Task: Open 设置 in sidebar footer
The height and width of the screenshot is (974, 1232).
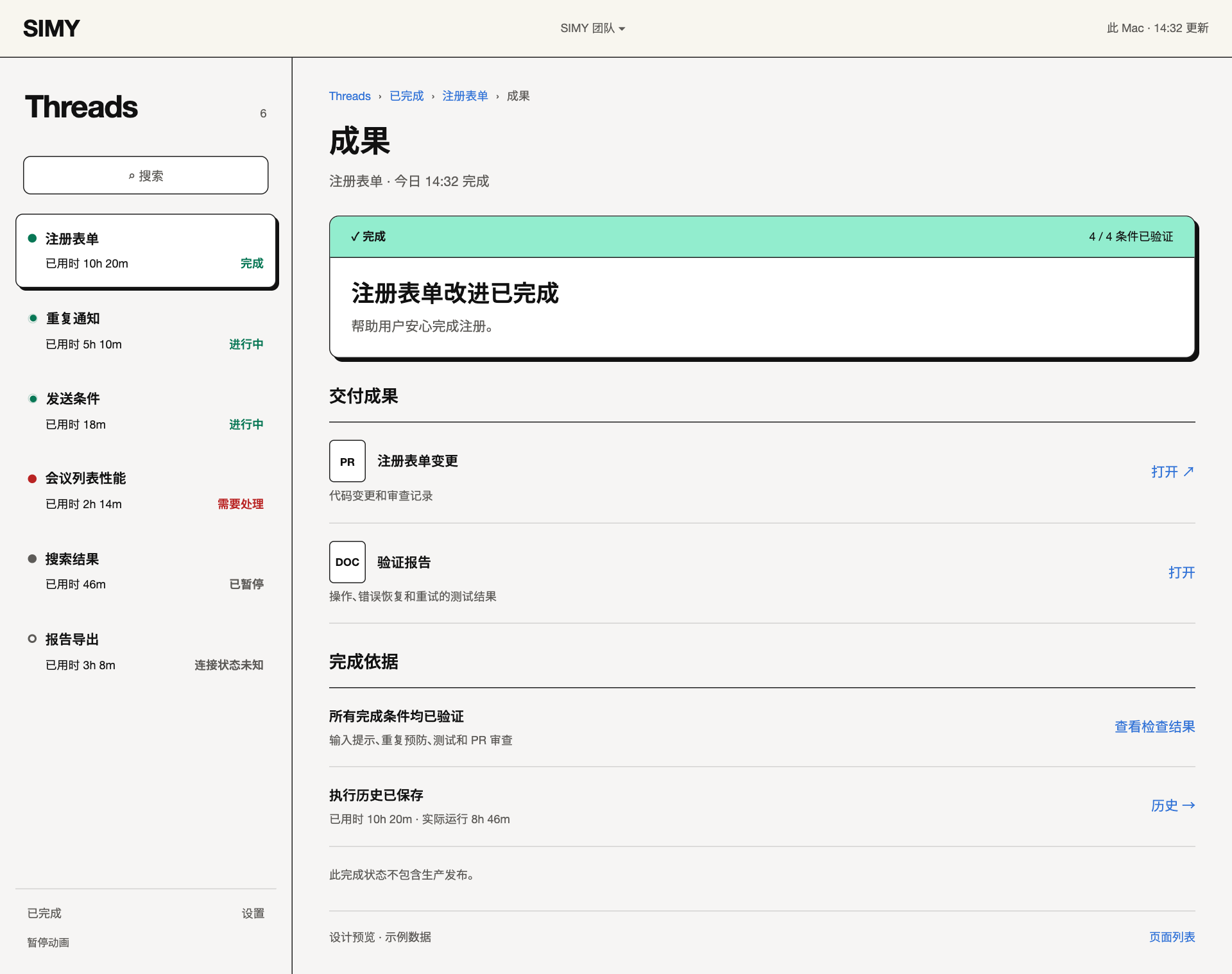Action: point(253,913)
